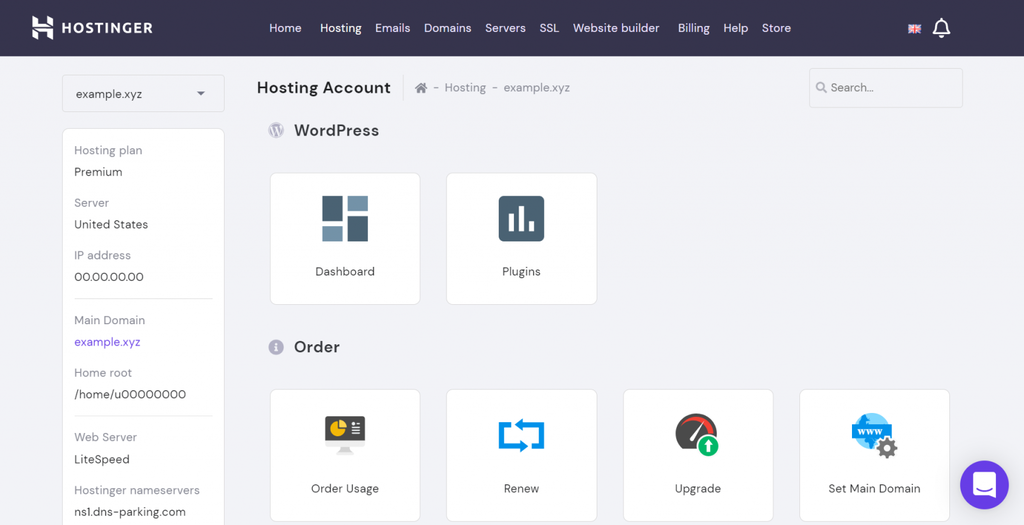
Task: Open the Order Usage tile
Action: [345, 455]
